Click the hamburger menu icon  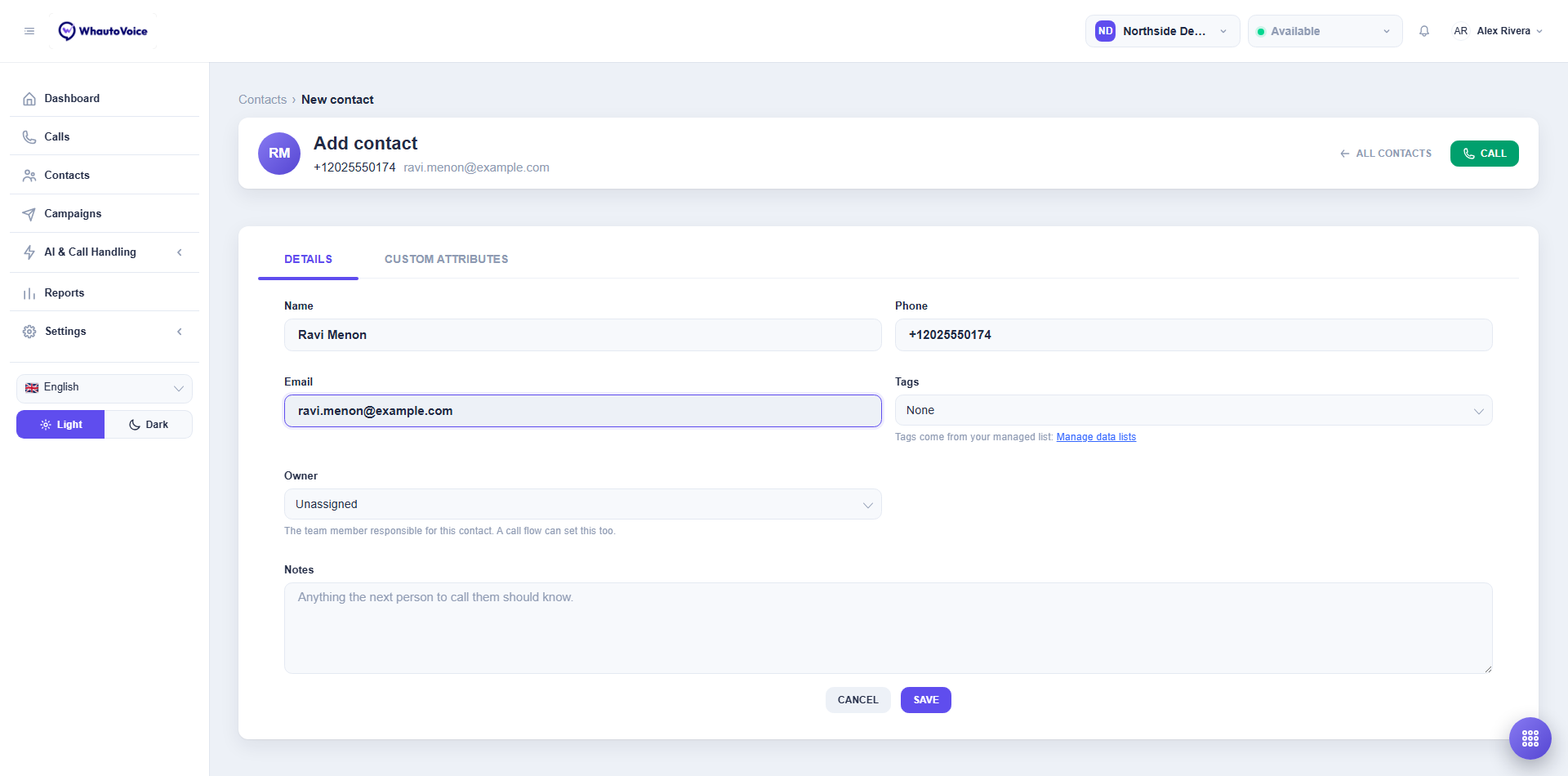click(x=29, y=31)
